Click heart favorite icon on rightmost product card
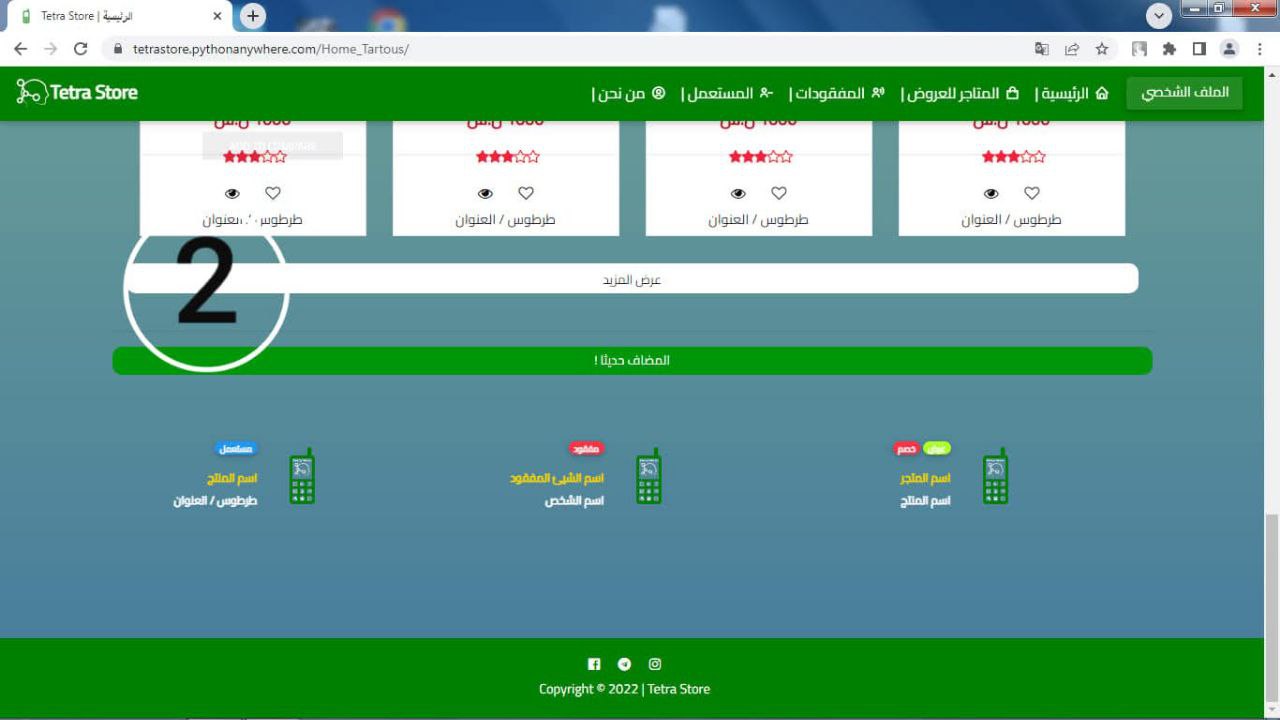 (x=1032, y=193)
